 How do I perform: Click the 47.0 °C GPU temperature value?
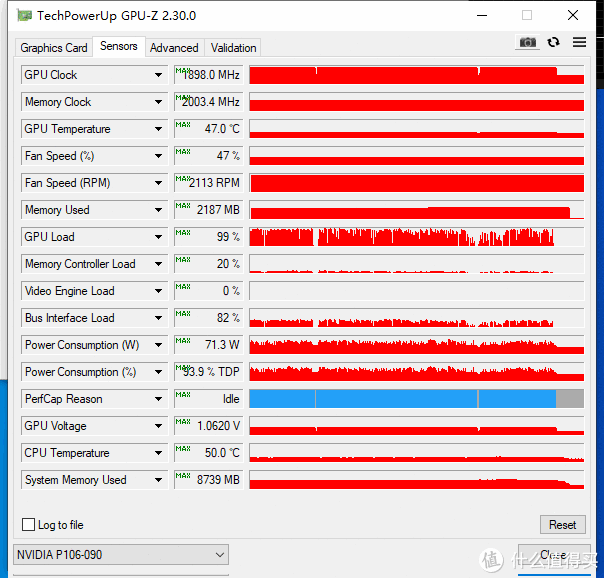(x=208, y=129)
